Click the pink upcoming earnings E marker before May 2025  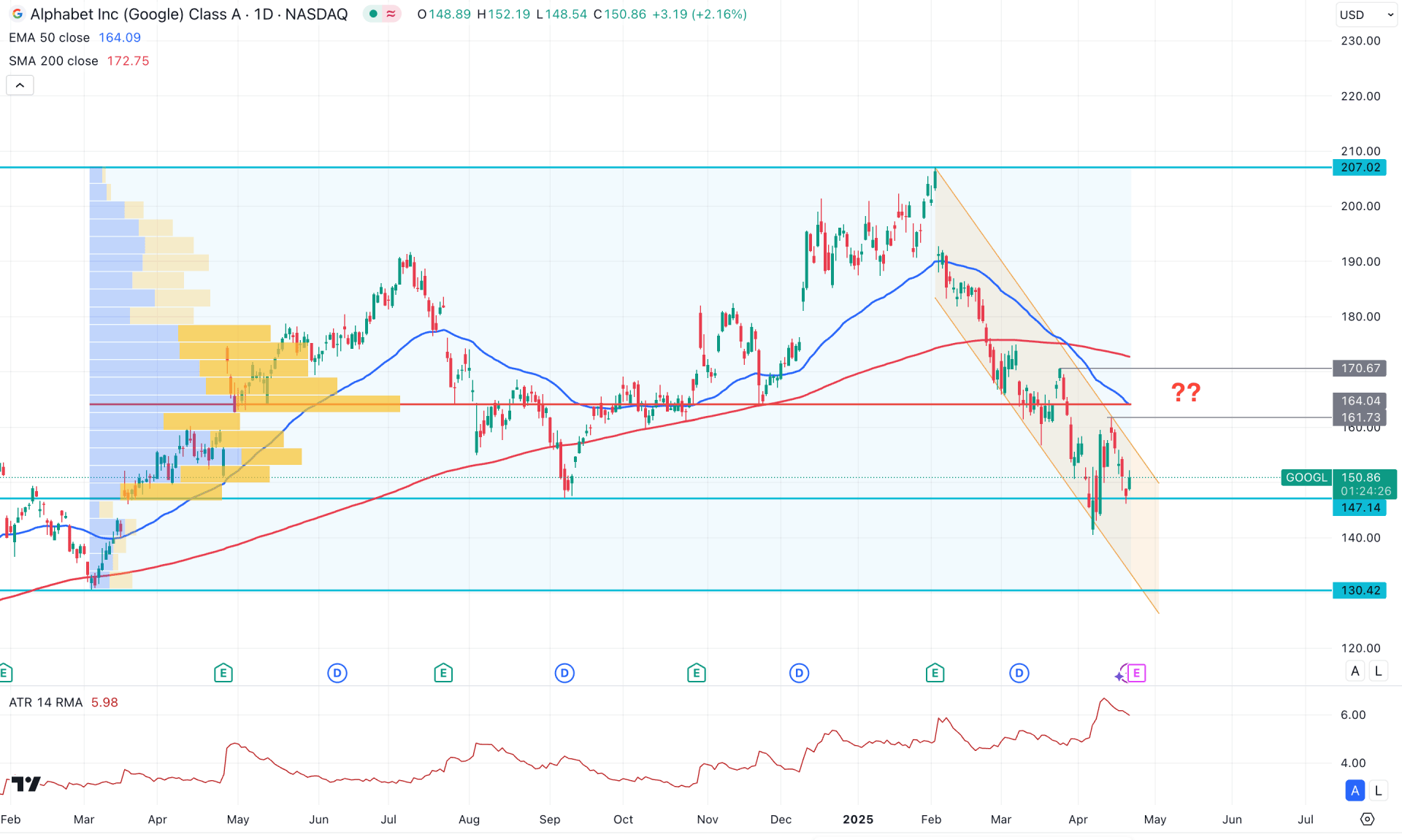(x=1136, y=673)
